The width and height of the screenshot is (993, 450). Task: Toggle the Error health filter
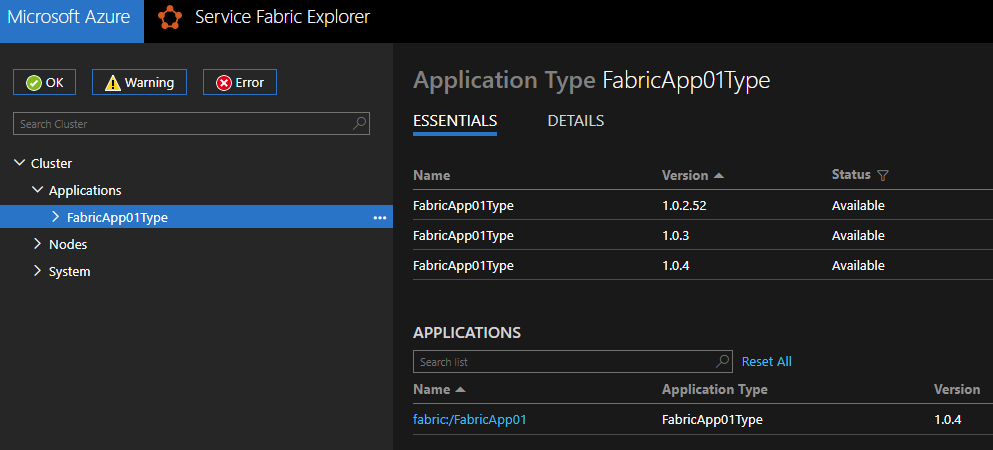tap(240, 82)
